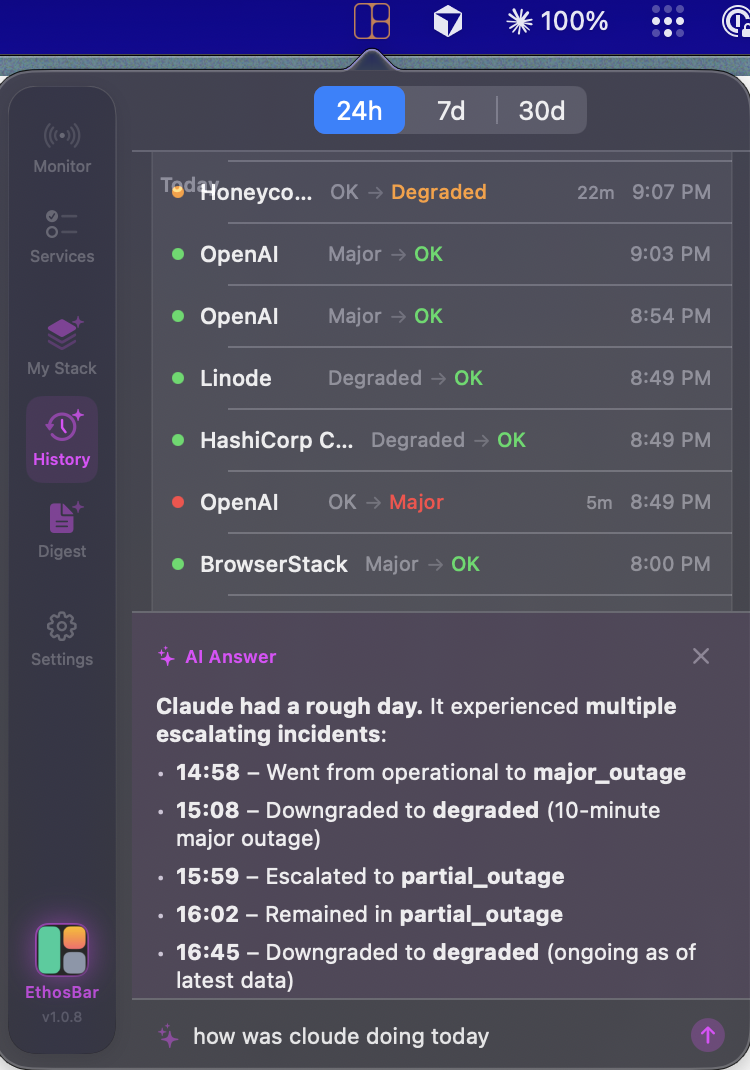750x1070 pixels.
Task: Switch to the 7d time range
Action: pos(451,110)
